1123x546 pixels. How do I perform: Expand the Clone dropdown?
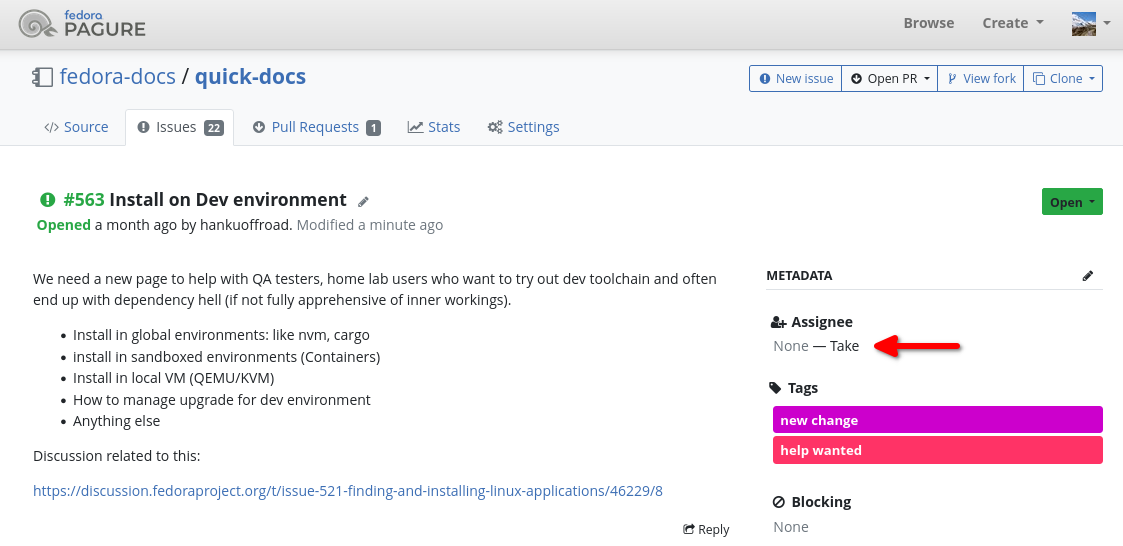click(x=1063, y=79)
